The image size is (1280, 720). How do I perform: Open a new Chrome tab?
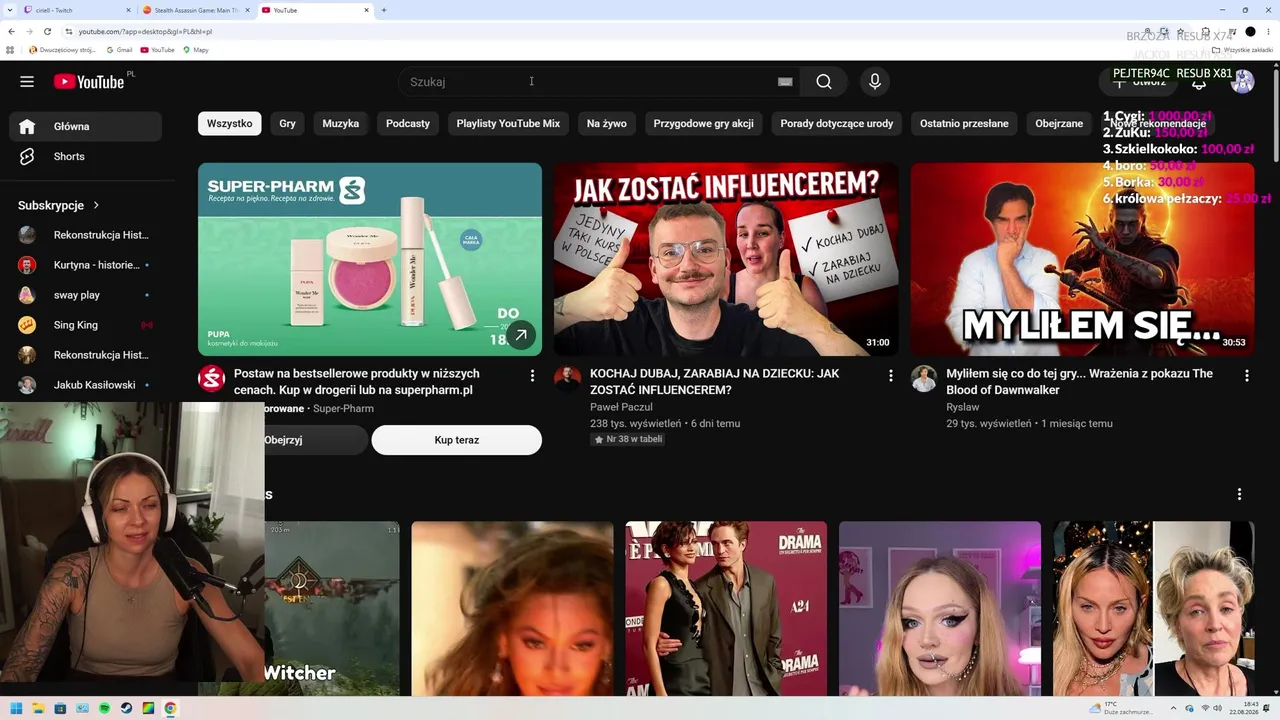(384, 10)
